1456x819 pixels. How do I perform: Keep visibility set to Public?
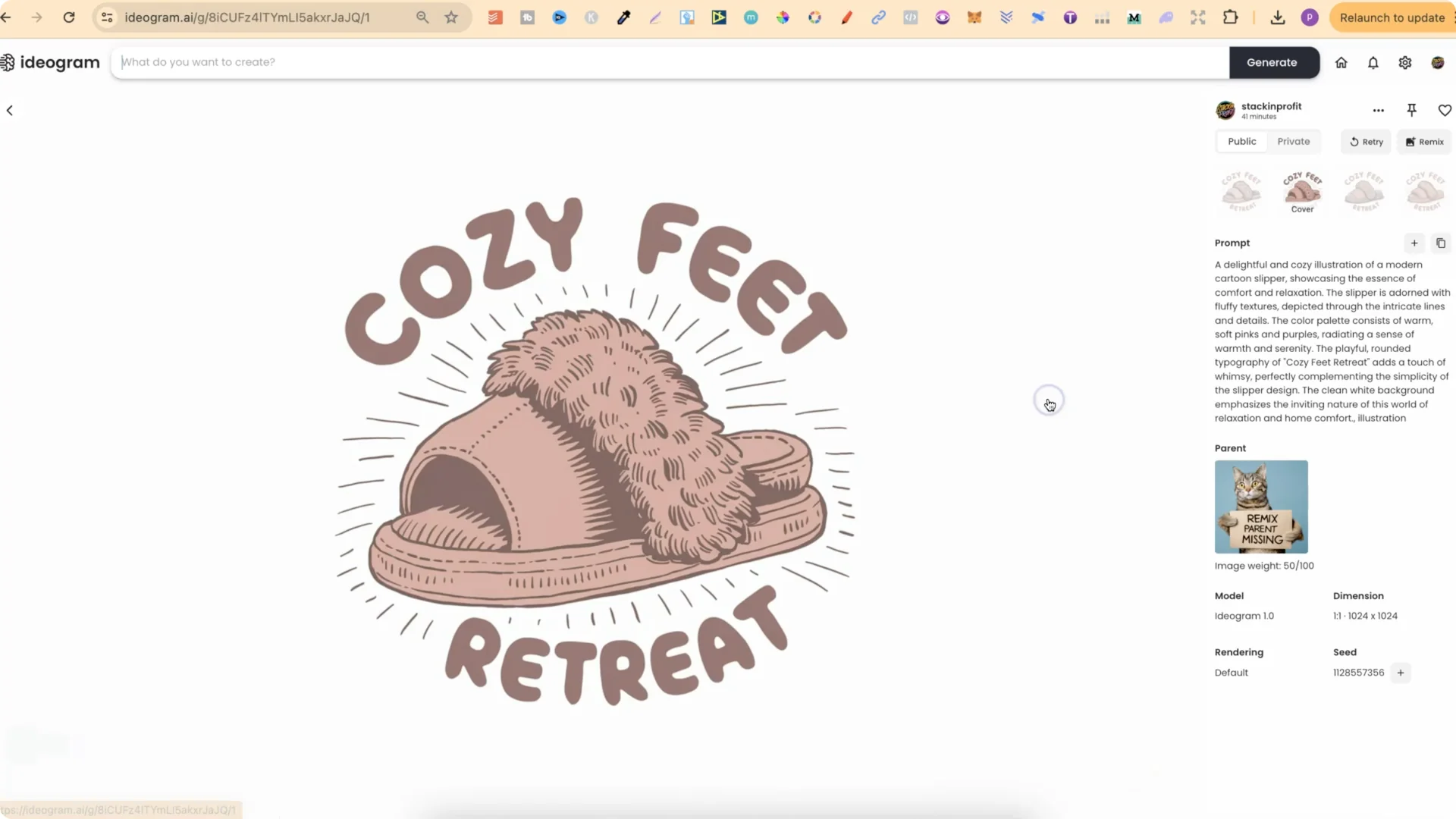(x=1241, y=141)
